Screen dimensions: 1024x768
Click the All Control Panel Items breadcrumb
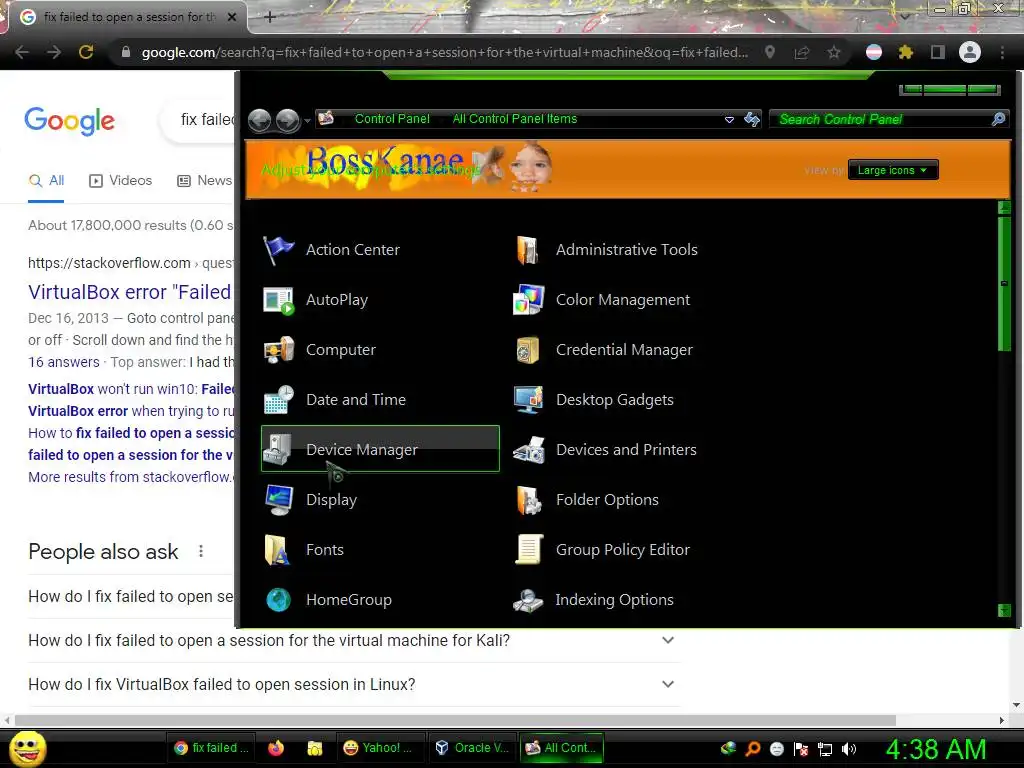[515, 119]
